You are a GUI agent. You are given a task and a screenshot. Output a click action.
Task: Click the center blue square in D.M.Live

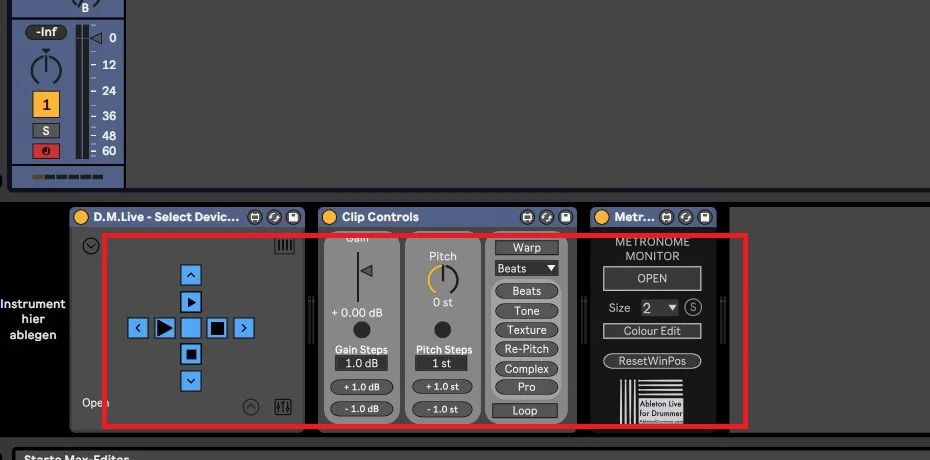point(190,328)
